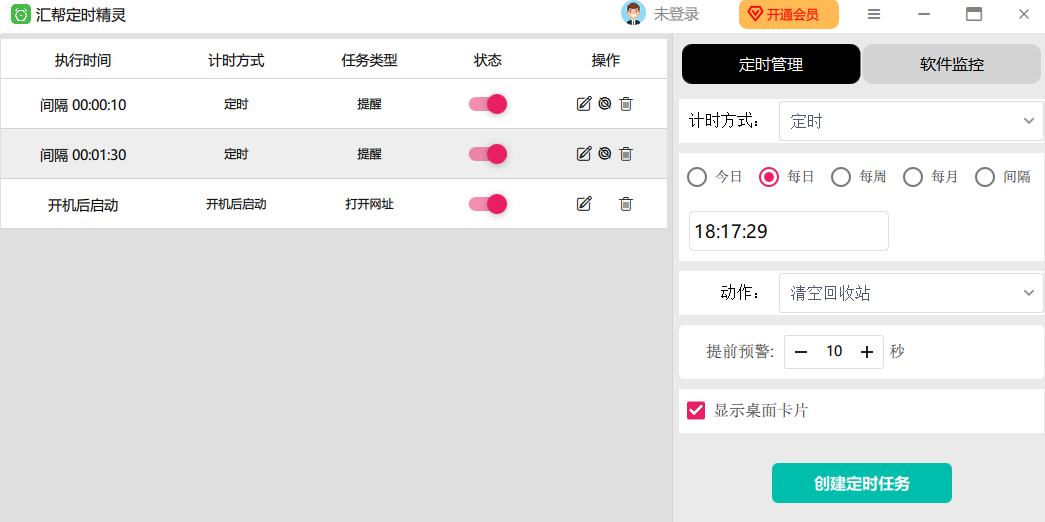
Task: Delete the 间隔 00:01:30 task
Action: point(626,154)
